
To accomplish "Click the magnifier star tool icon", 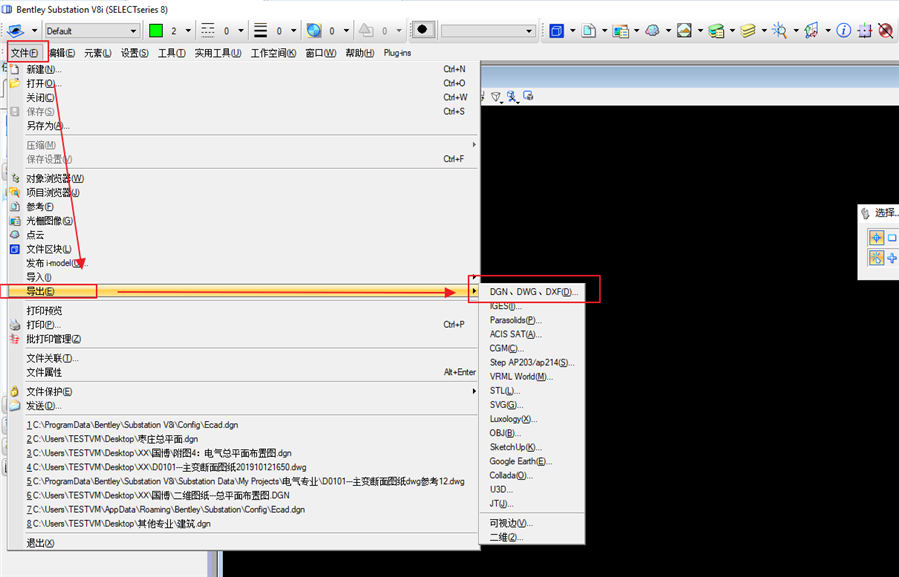I will (x=779, y=30).
